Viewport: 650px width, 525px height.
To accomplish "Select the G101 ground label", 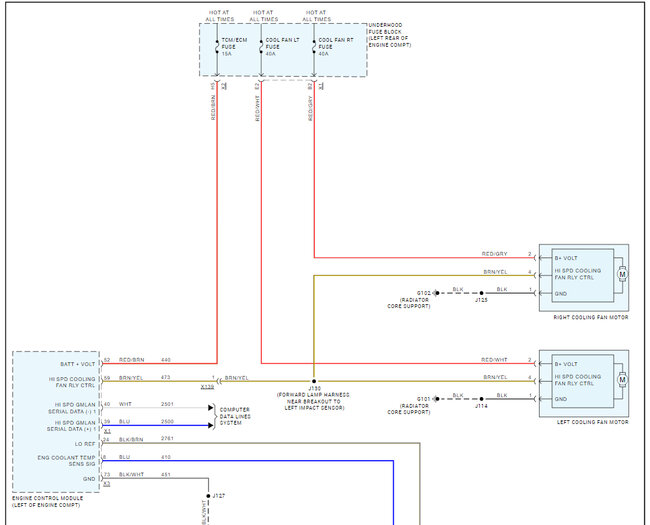I will pos(424,399).
